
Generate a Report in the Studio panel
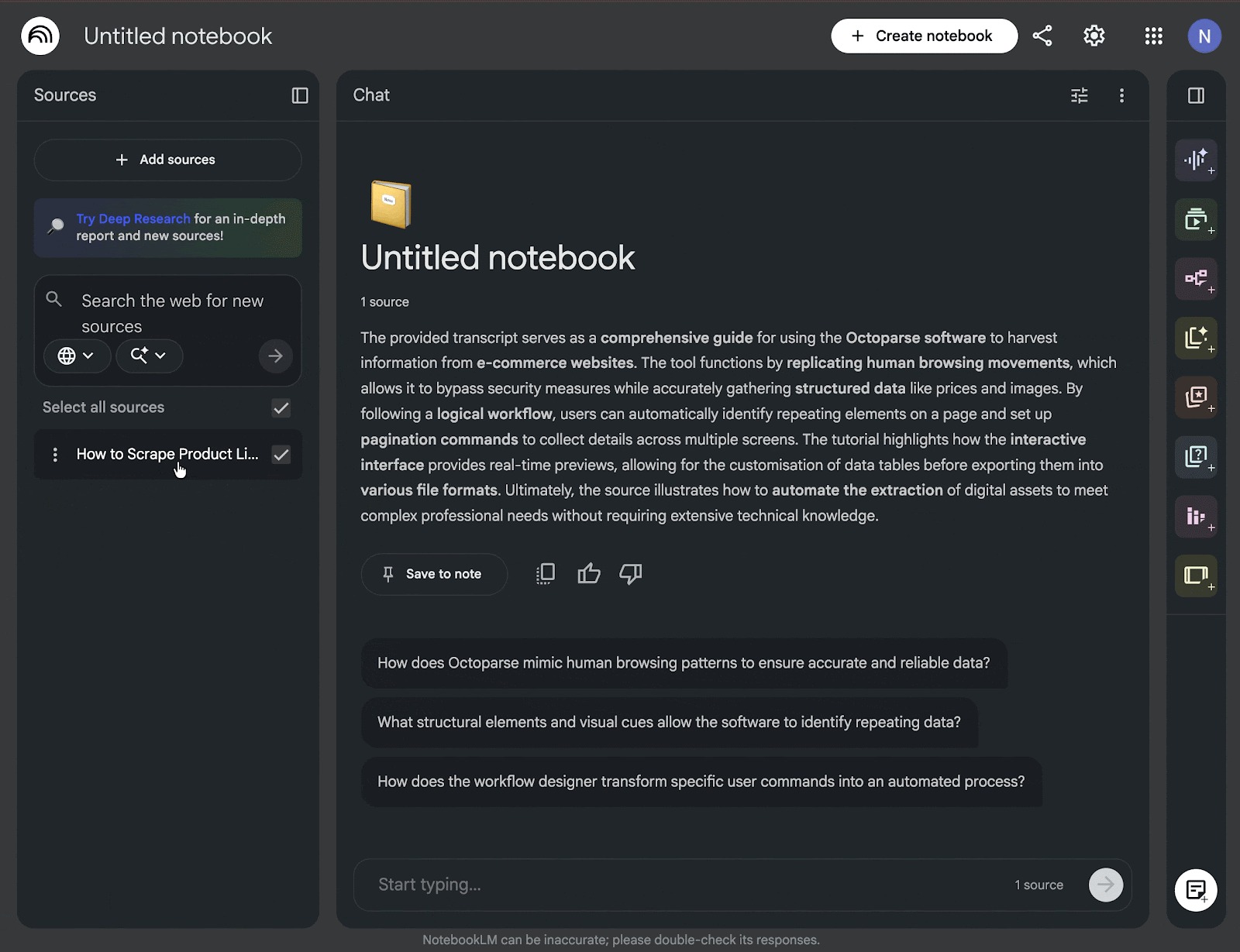click(x=1195, y=339)
